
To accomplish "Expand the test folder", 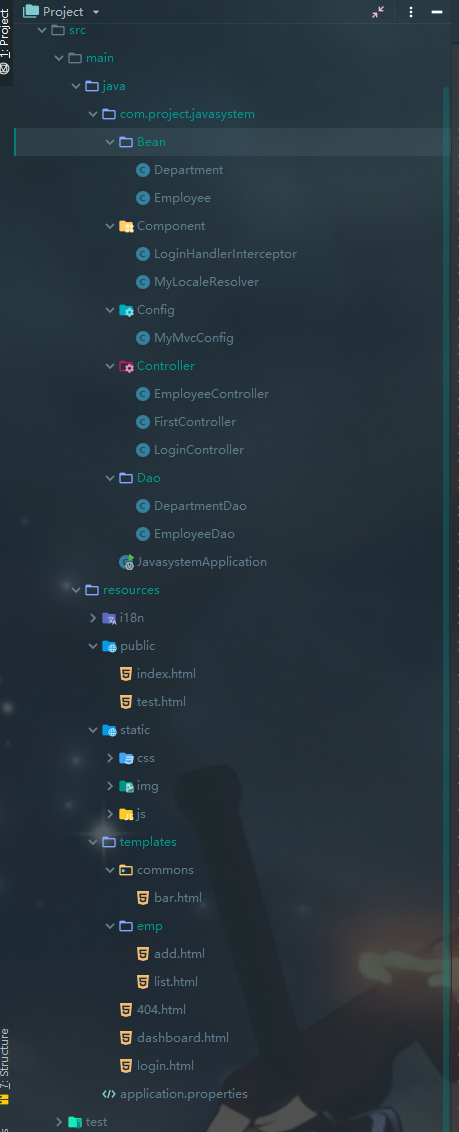I will 58,1122.
